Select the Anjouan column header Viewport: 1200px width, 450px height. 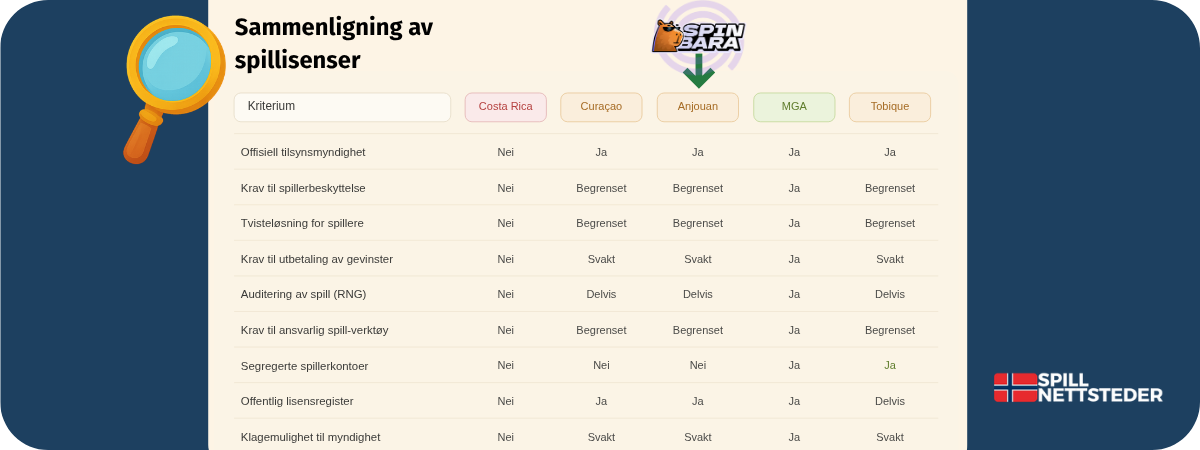coord(698,107)
